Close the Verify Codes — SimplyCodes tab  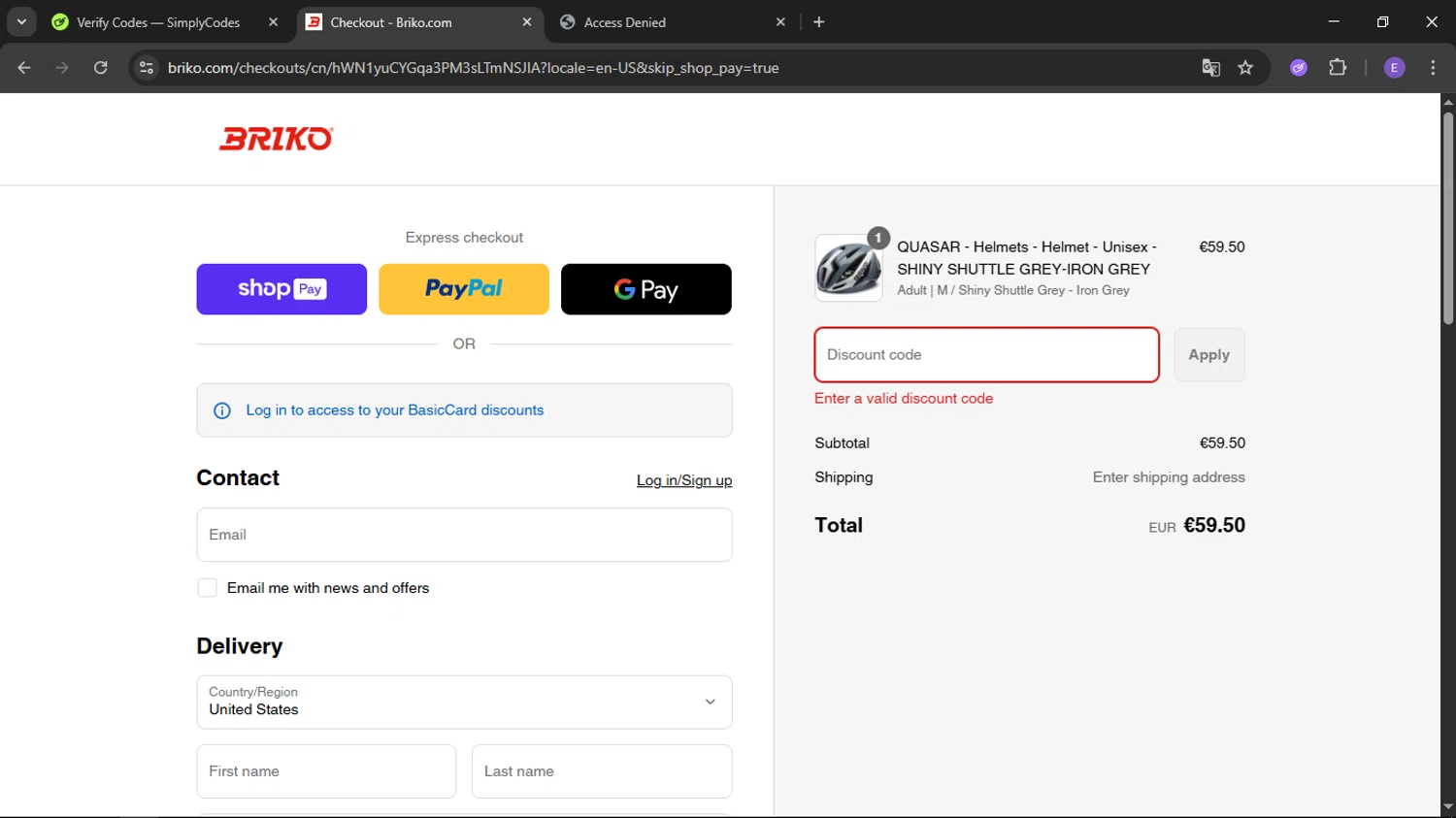[273, 22]
